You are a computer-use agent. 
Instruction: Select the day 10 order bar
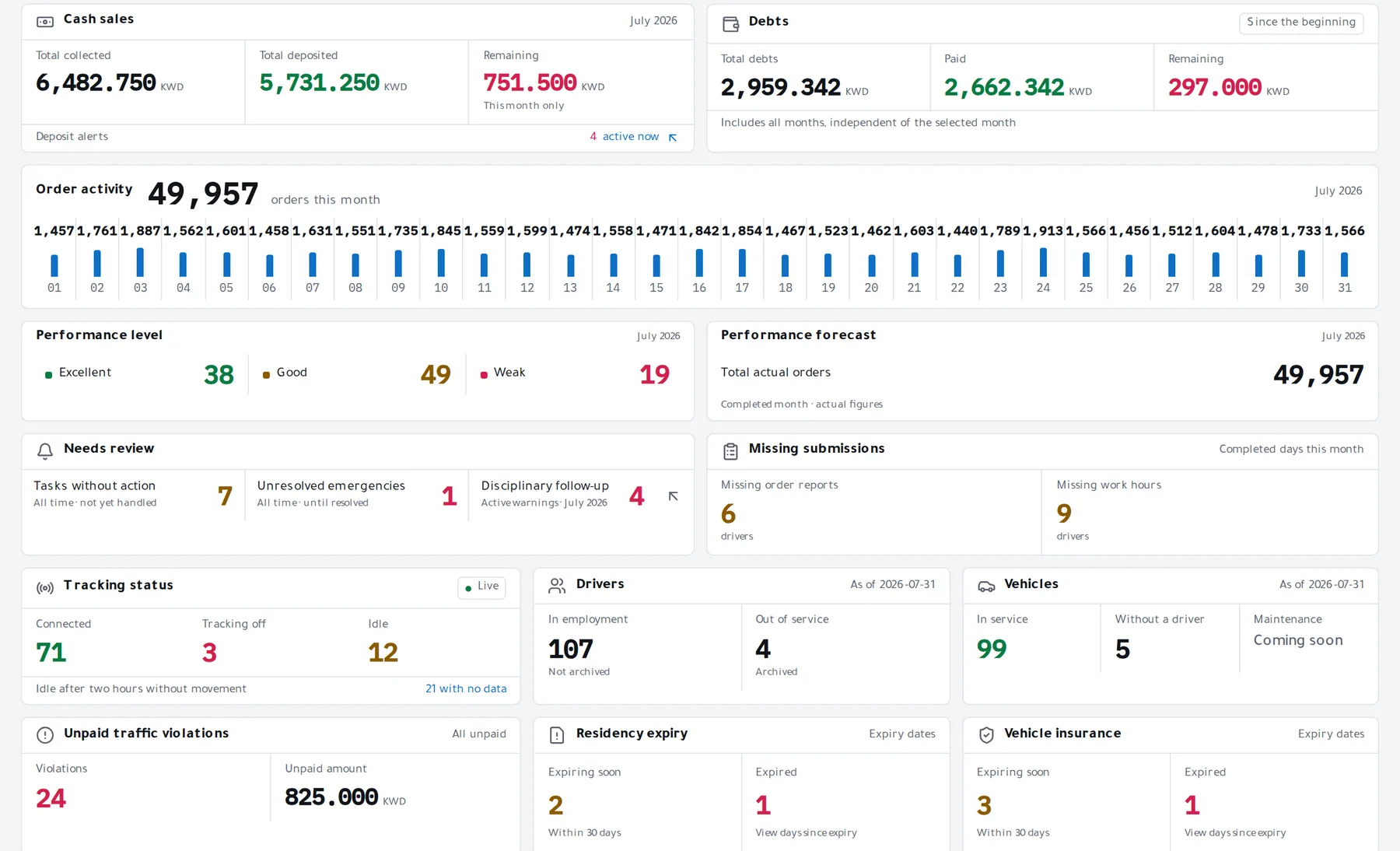click(x=441, y=263)
